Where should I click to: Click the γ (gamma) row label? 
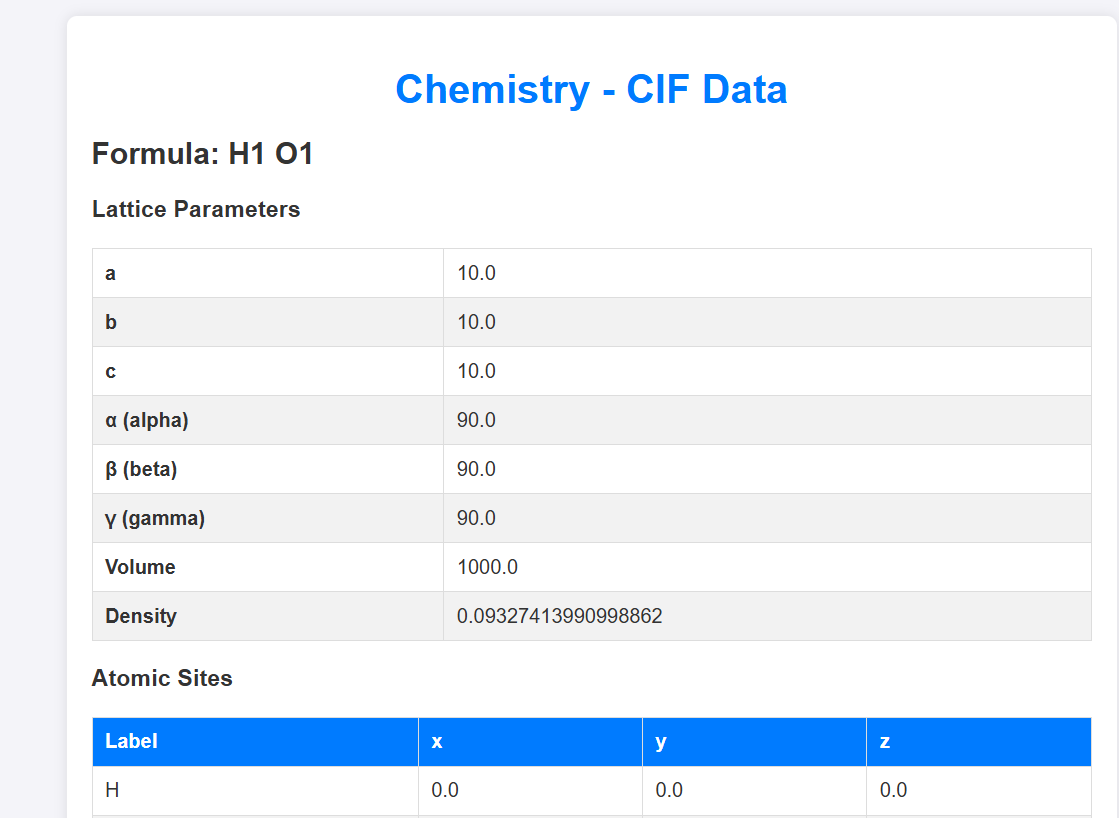155,518
